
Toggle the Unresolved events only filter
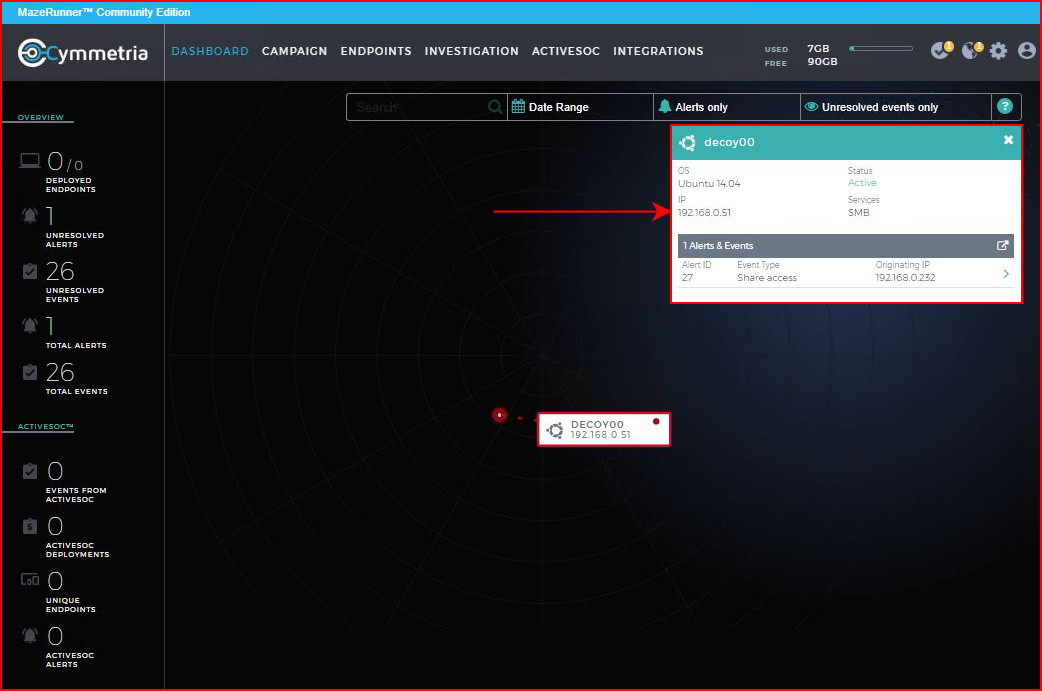(895, 107)
